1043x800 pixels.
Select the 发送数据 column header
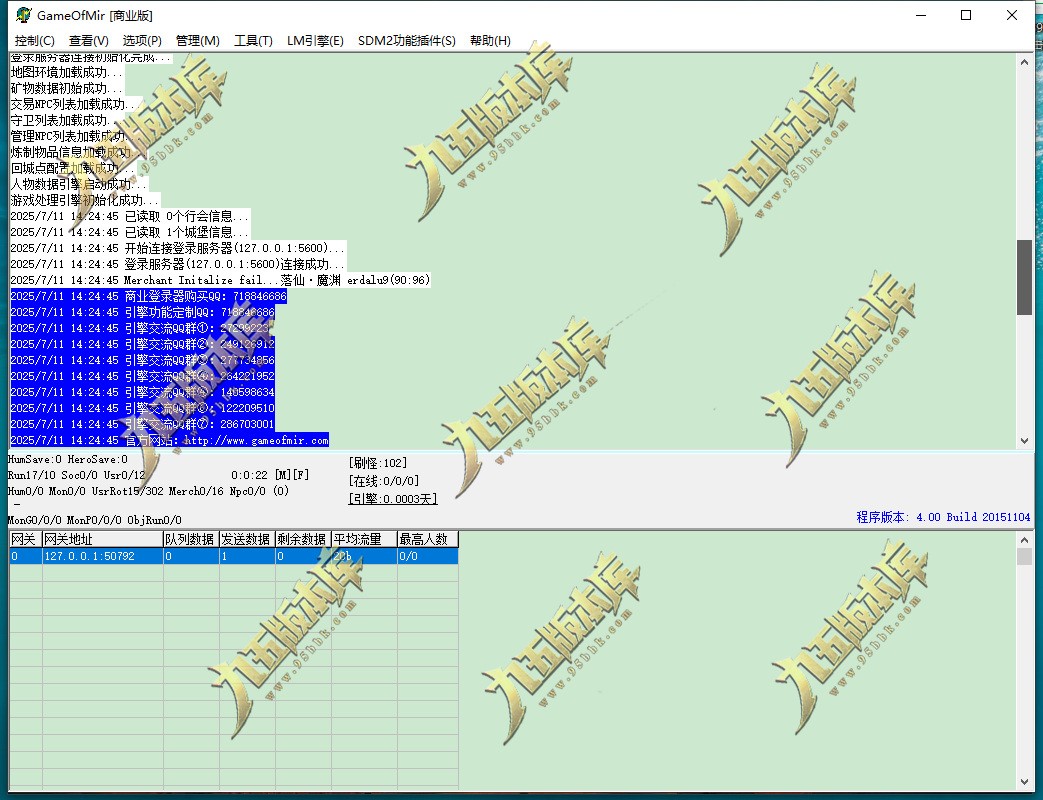coord(247,539)
